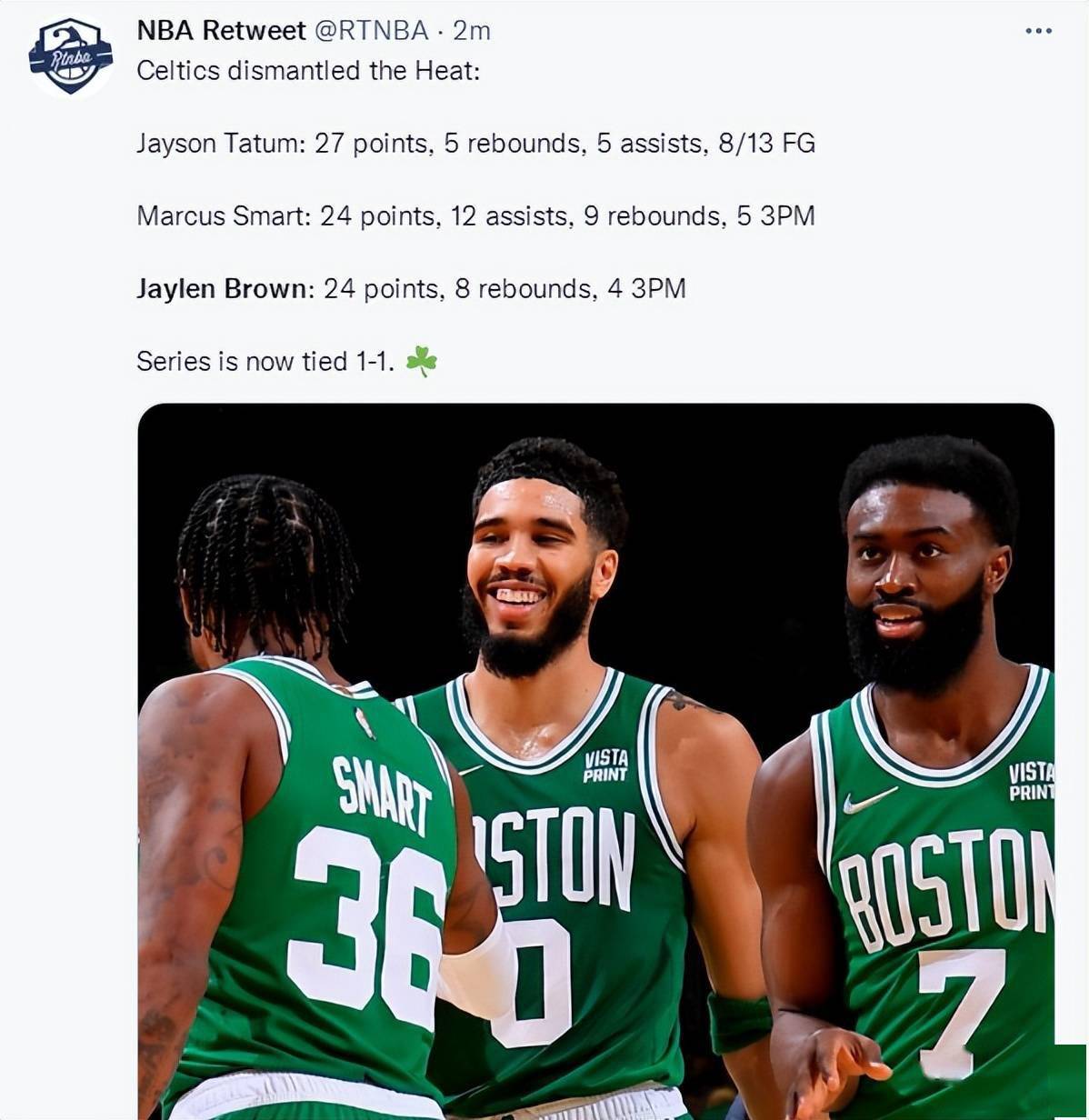This screenshot has width=1089, height=1120.
Task: Click the Jayson Tatum stat line
Action: [x=475, y=143]
